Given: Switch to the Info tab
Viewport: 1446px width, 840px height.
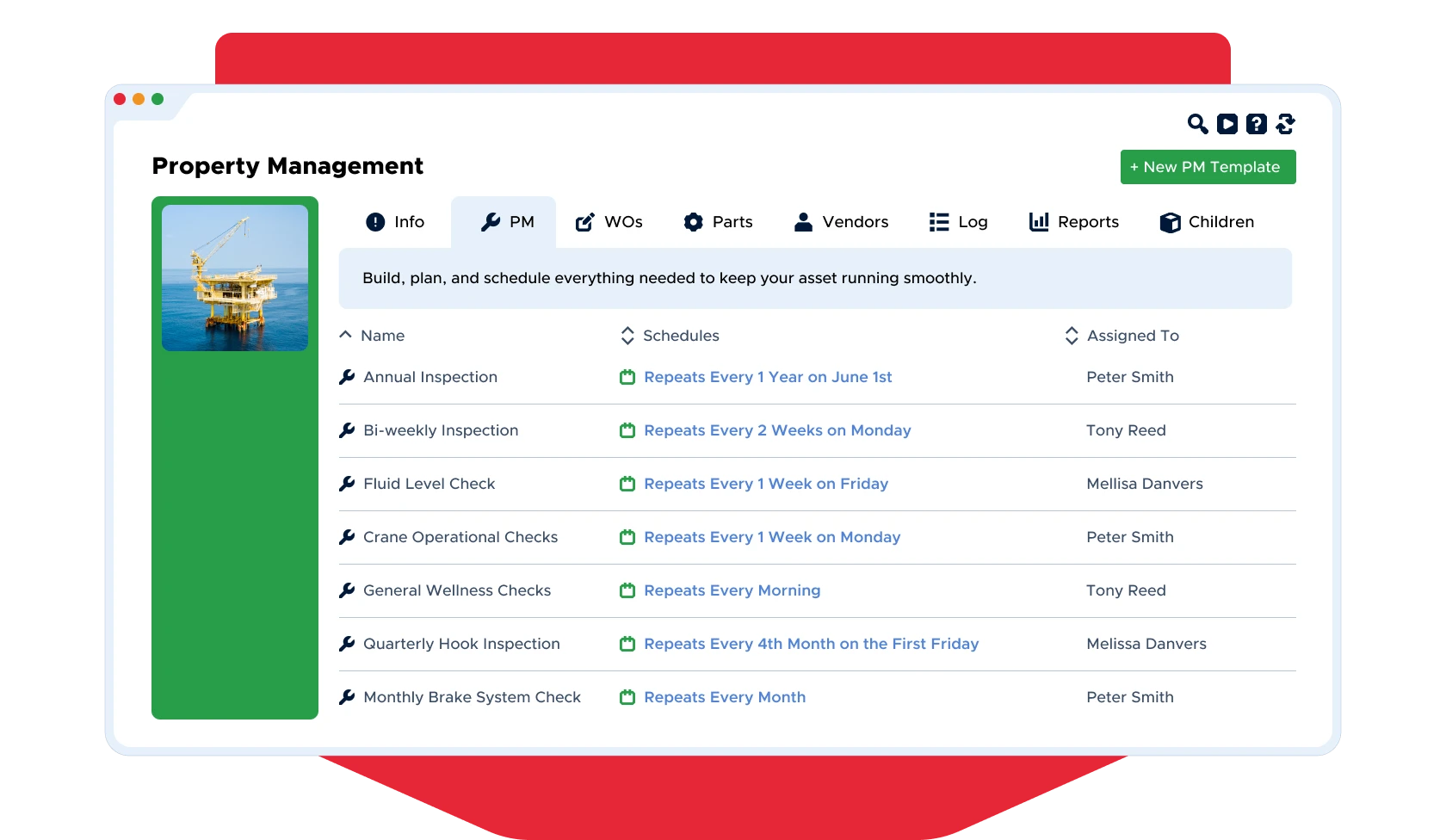Looking at the screenshot, I should (x=395, y=222).
